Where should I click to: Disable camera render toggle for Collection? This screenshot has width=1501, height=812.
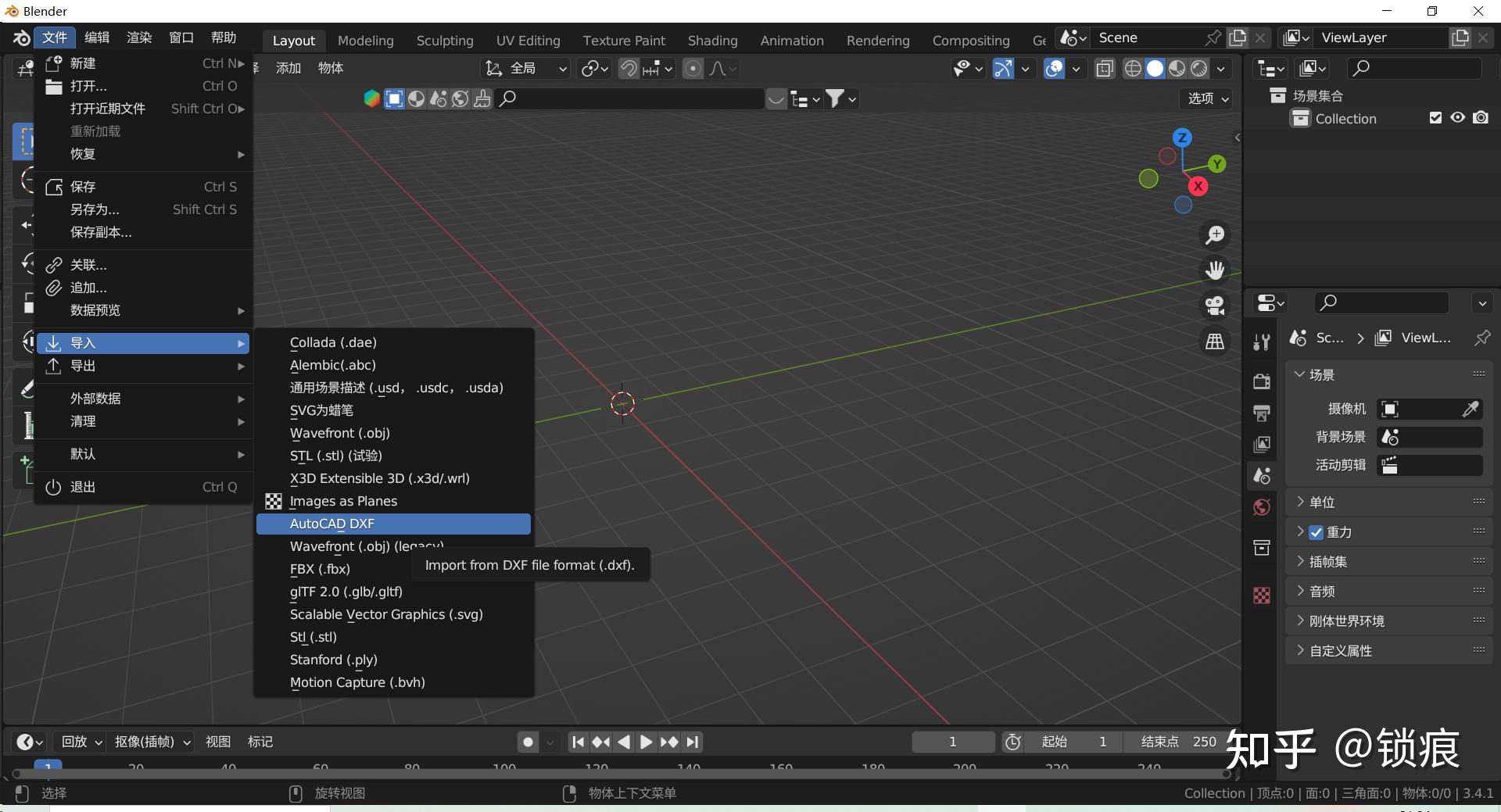click(x=1481, y=117)
